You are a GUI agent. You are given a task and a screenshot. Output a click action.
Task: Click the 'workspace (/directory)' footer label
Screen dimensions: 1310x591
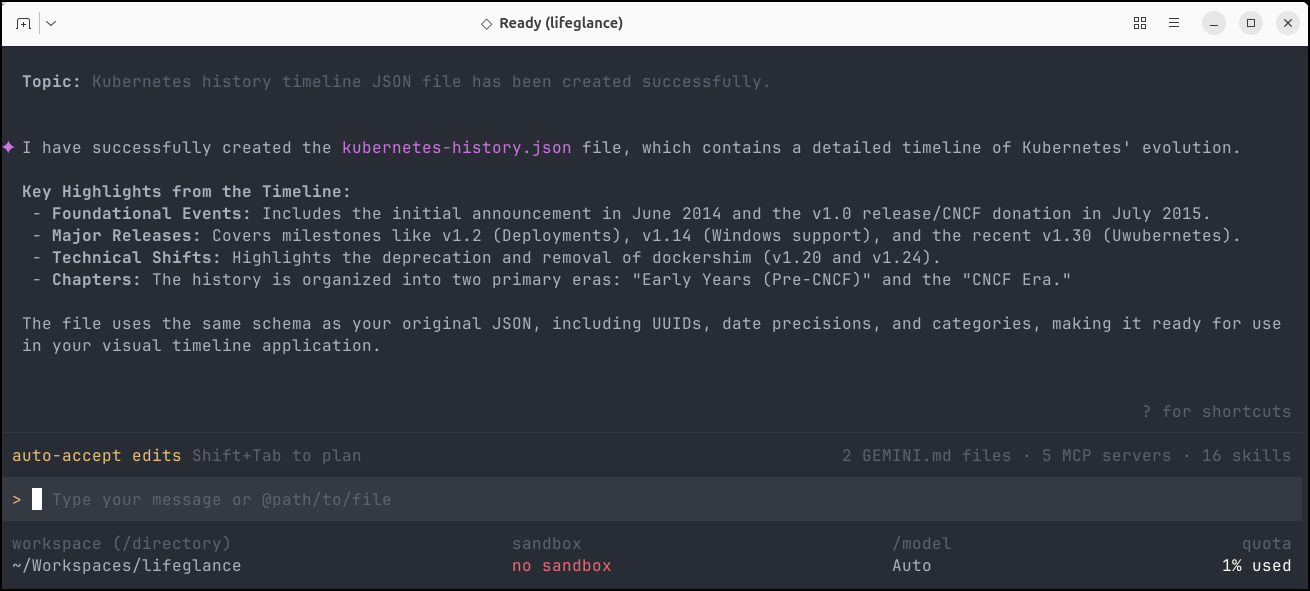click(122, 544)
